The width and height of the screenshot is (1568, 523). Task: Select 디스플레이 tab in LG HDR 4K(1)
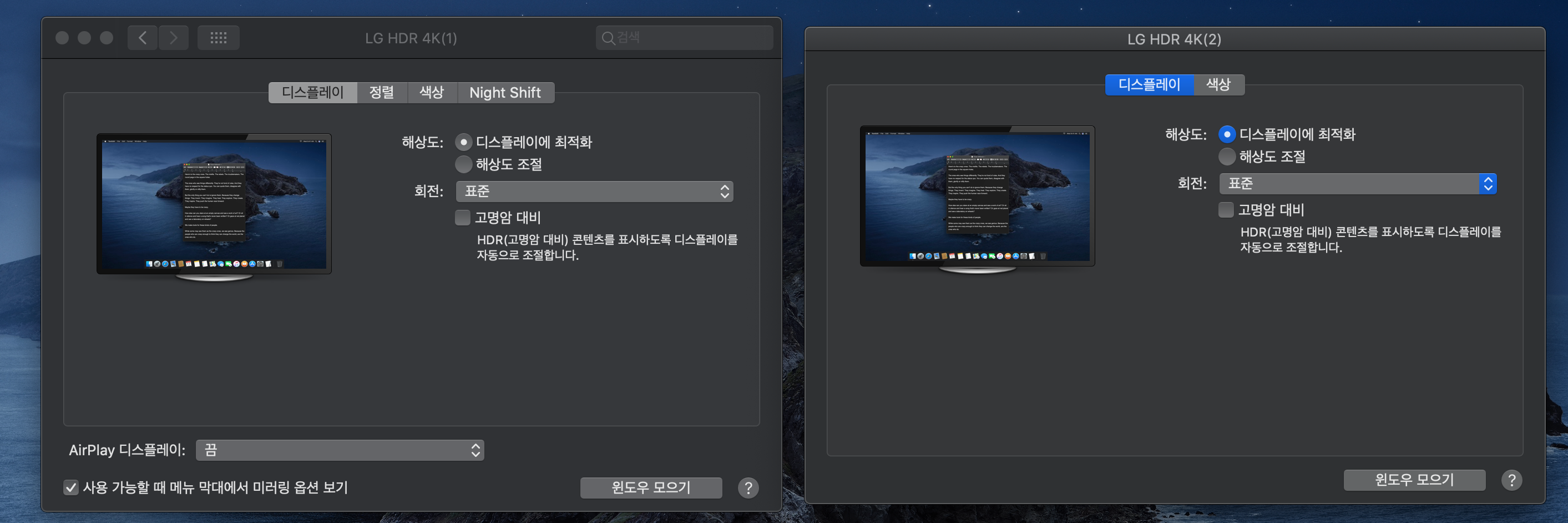(313, 93)
